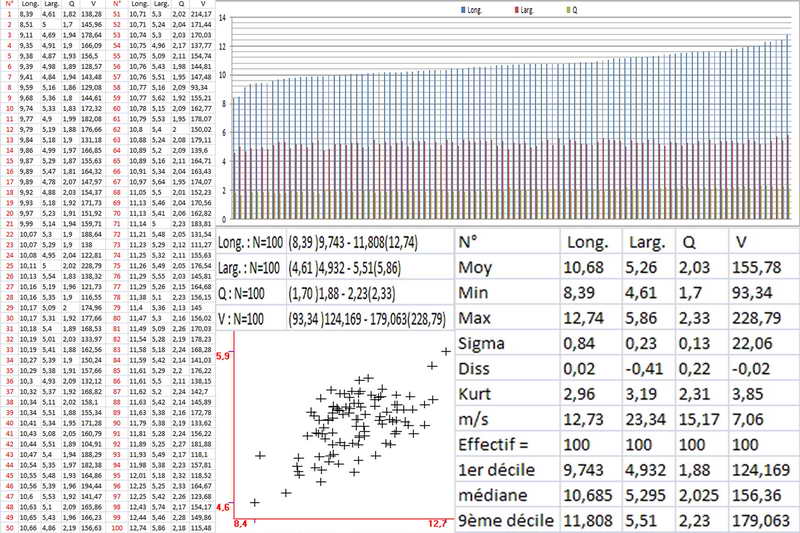Click the 'Sigma' row label
The width and height of the screenshot is (800, 533).
481,344
